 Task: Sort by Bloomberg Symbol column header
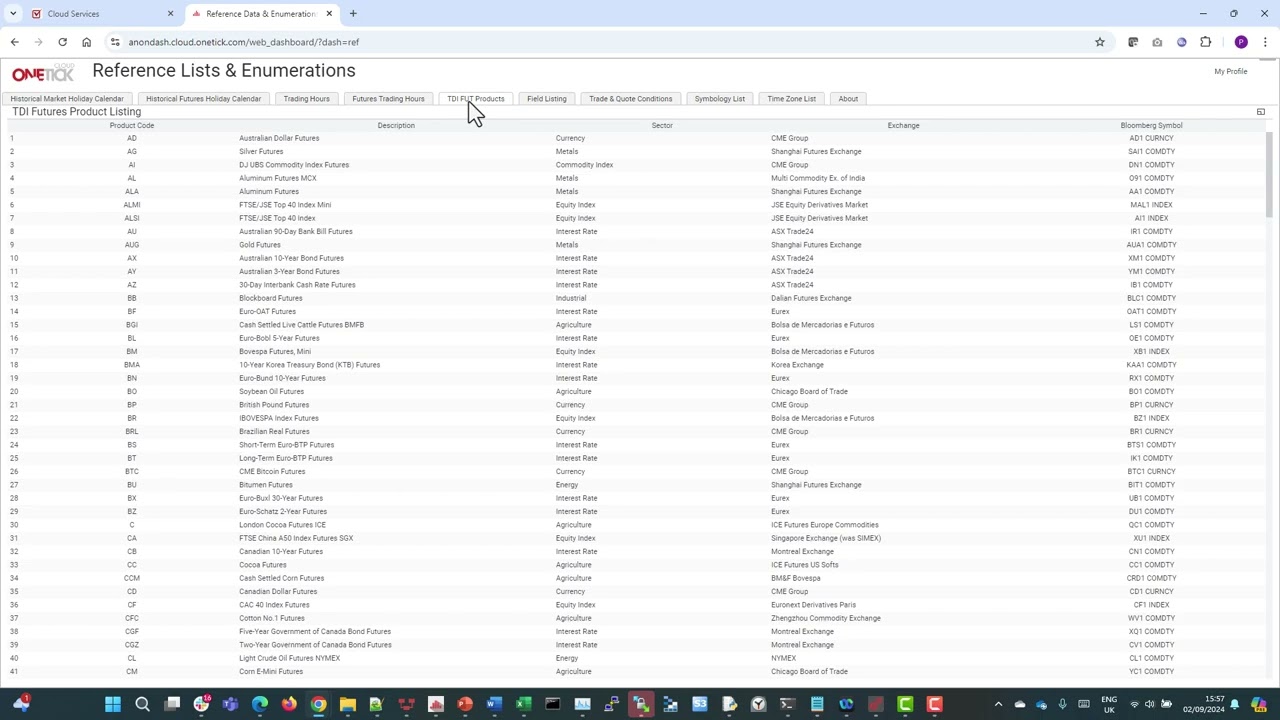click(x=1151, y=125)
